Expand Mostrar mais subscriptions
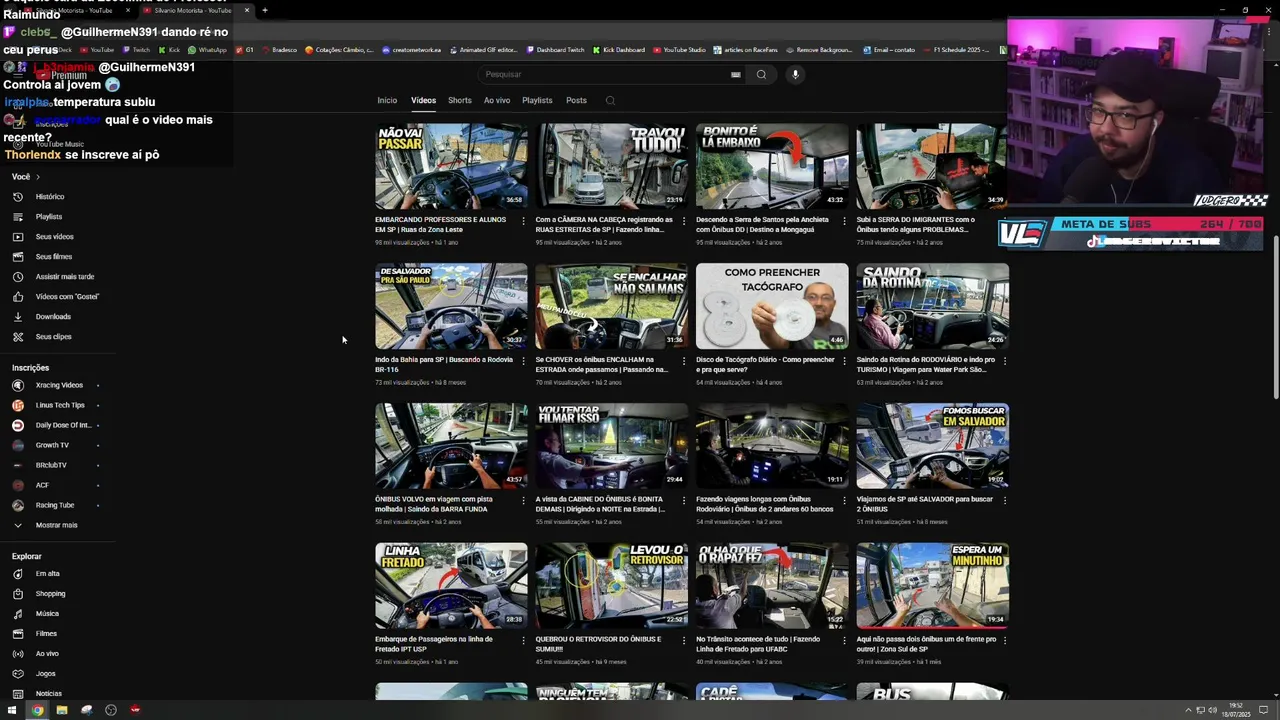 56,525
